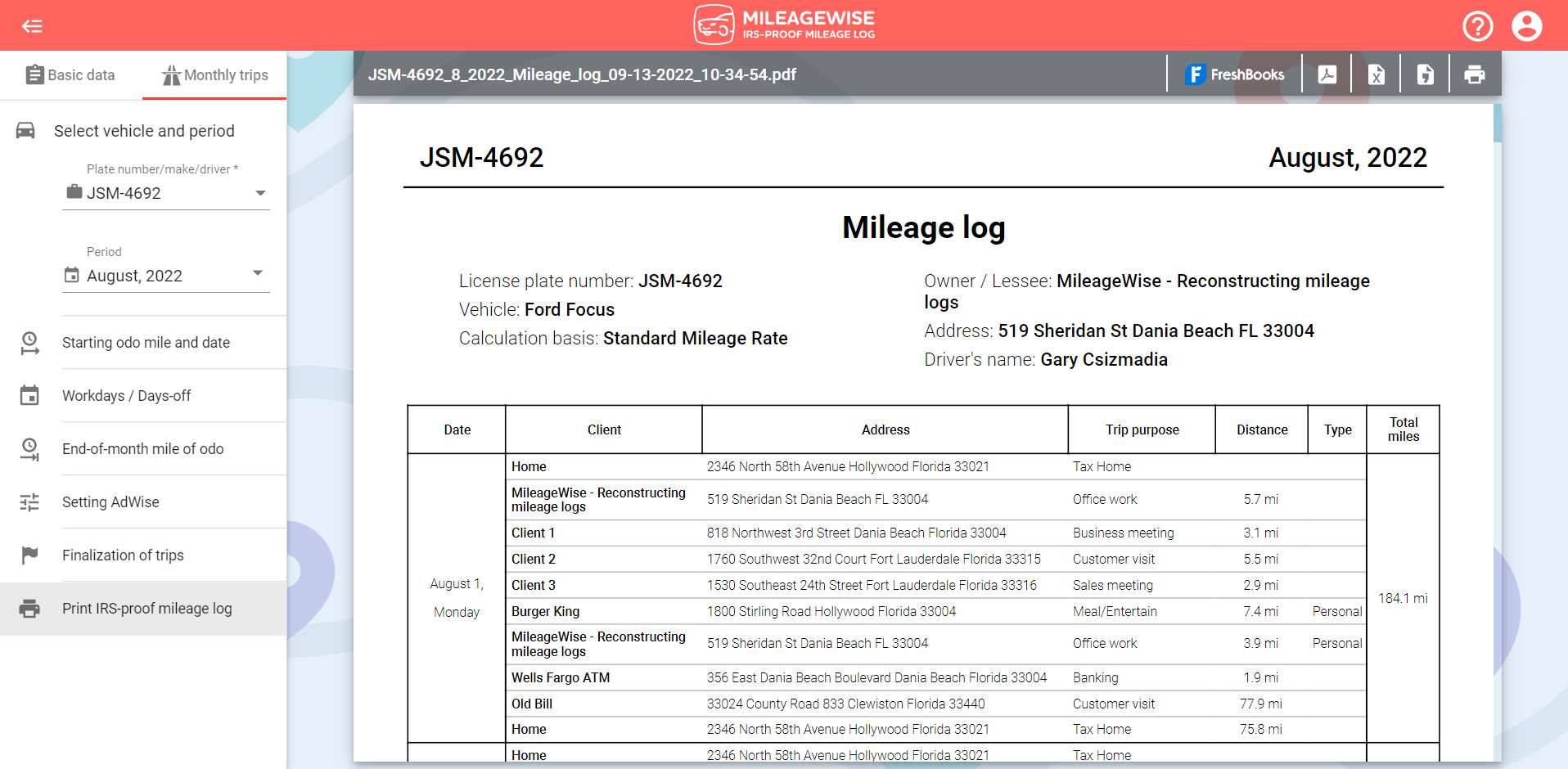Click the 'Banking' trip purpose cell
1568x769 pixels.
pyautogui.click(x=1142, y=677)
